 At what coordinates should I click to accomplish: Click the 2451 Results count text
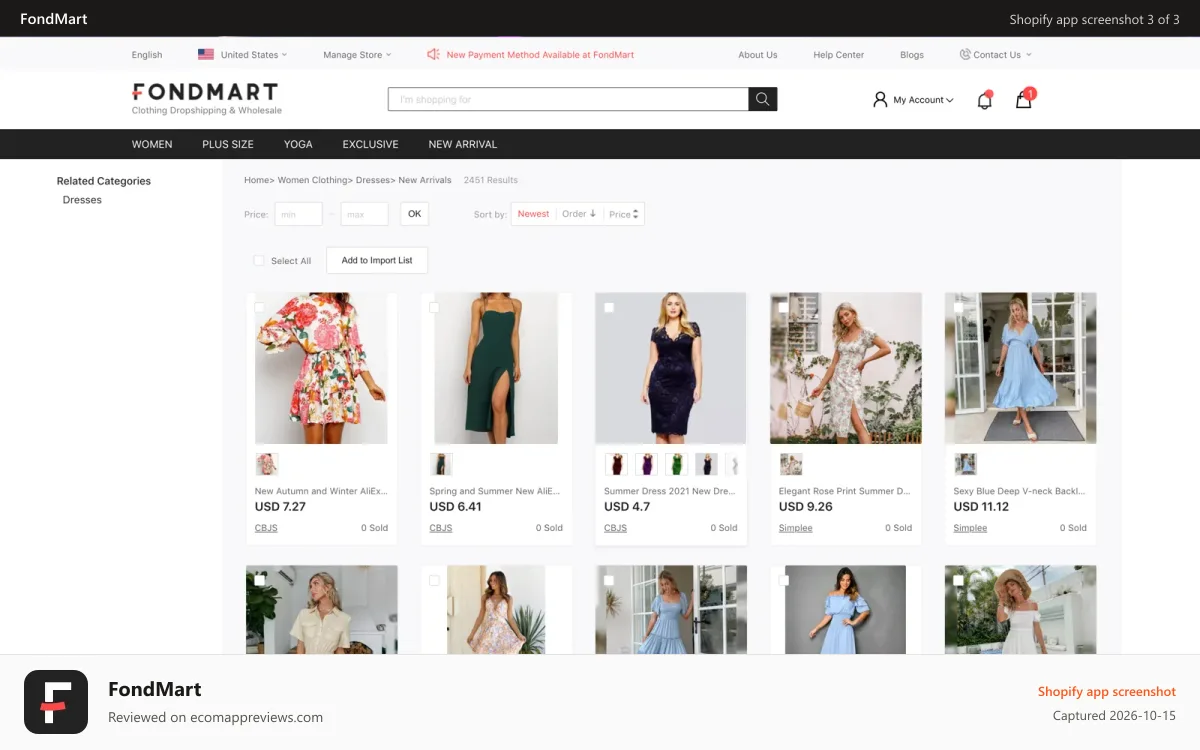coord(491,180)
